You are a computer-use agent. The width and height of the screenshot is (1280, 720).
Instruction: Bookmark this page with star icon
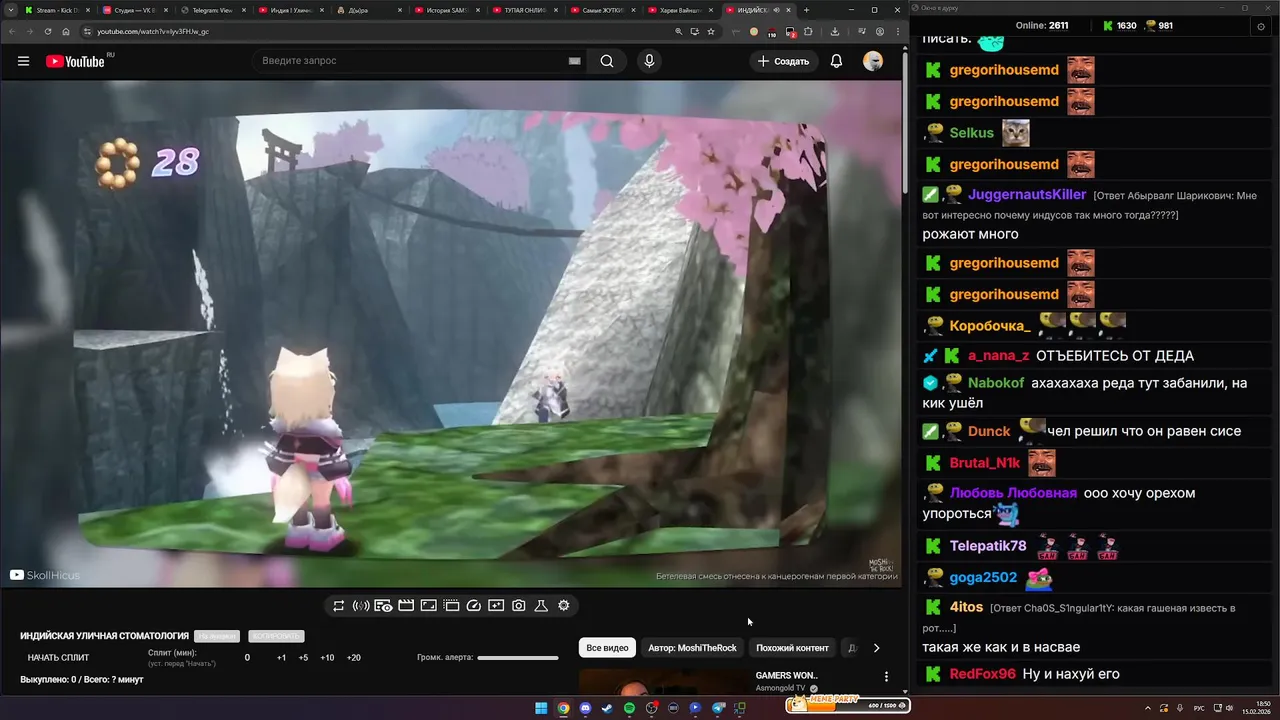click(x=711, y=31)
